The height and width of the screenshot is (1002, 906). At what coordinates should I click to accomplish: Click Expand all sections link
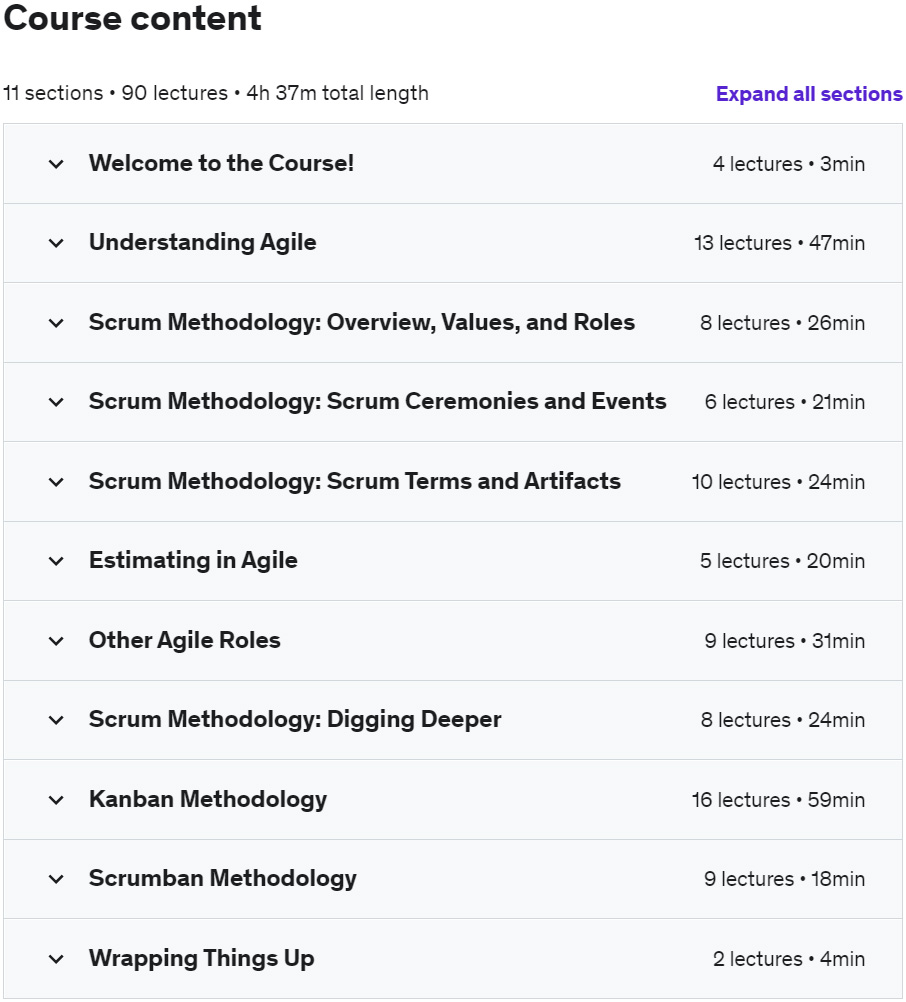[809, 94]
